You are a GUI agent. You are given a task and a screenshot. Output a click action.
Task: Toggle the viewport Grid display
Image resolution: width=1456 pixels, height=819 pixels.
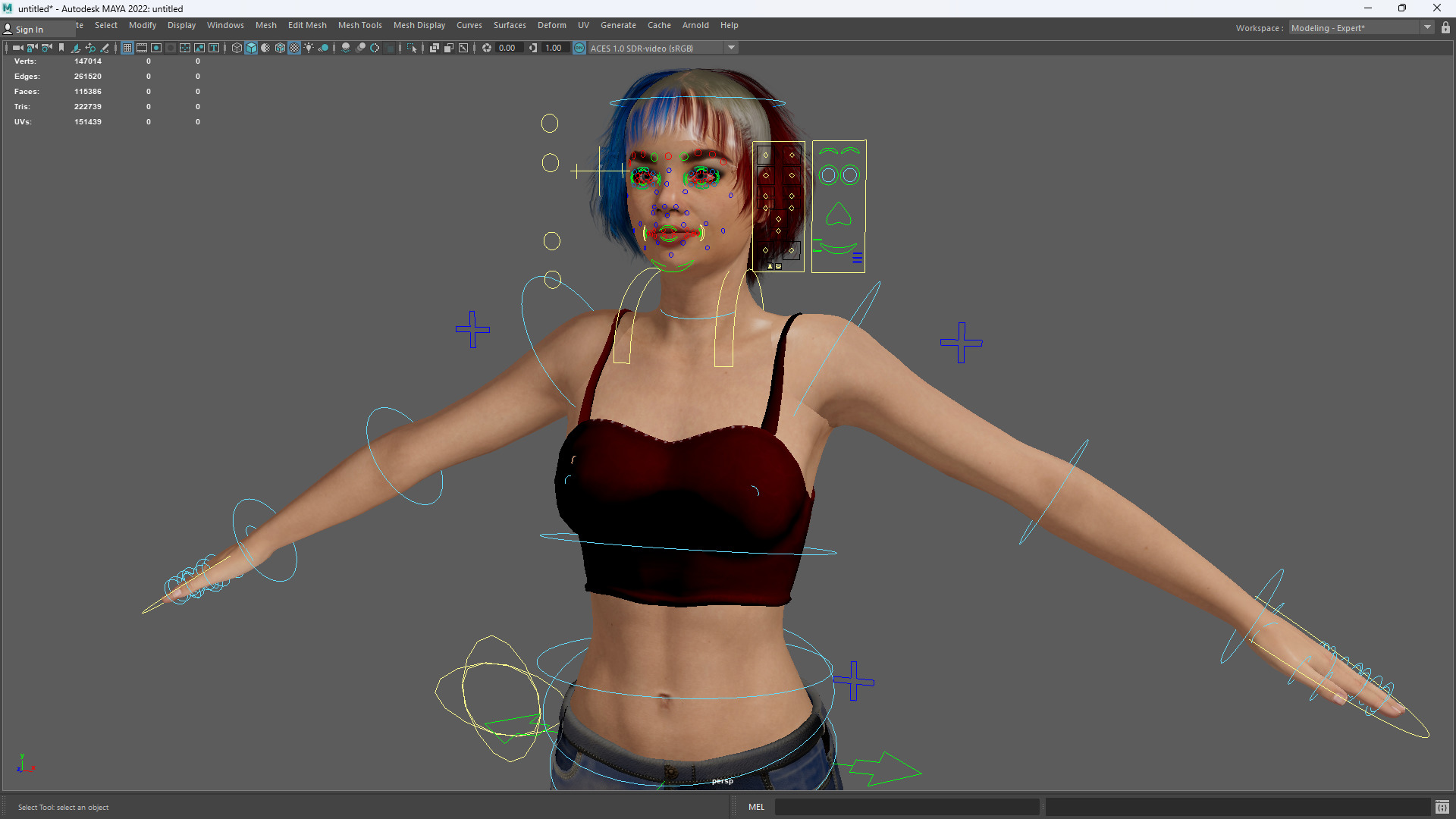coord(127,48)
